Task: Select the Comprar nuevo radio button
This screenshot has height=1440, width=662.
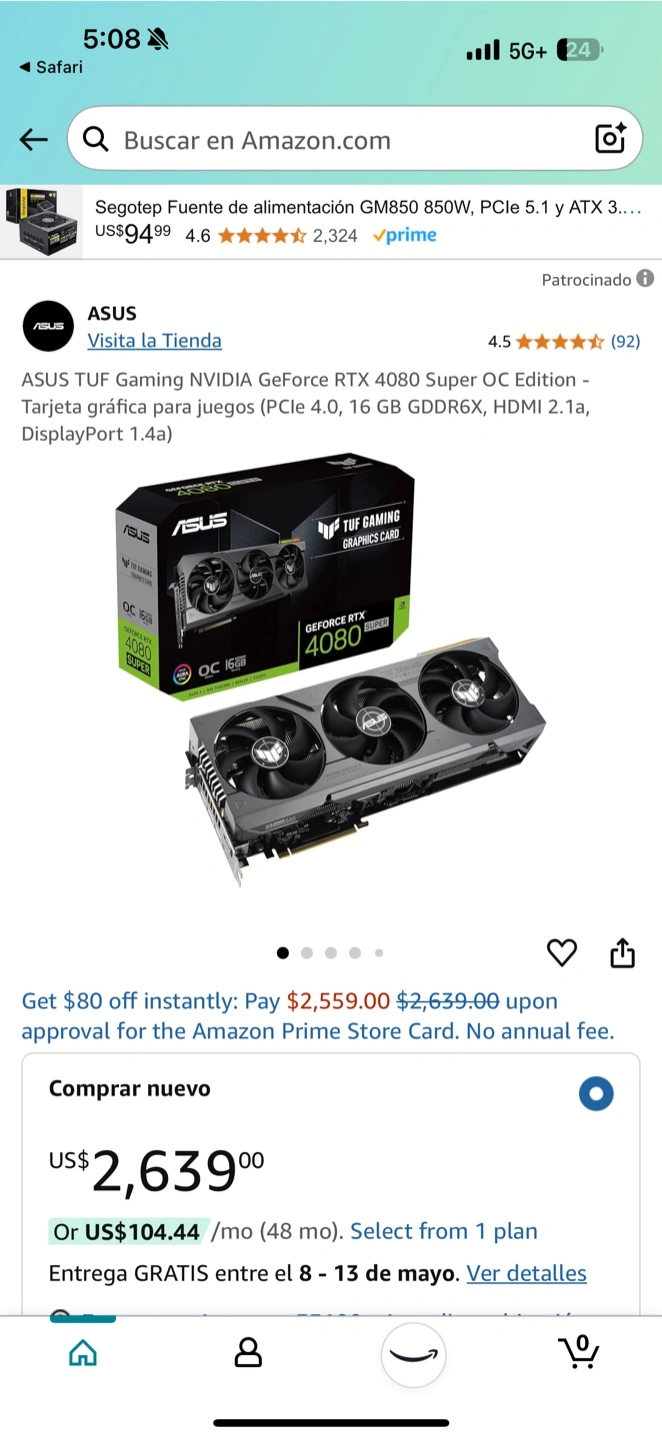Action: pyautogui.click(x=596, y=1094)
